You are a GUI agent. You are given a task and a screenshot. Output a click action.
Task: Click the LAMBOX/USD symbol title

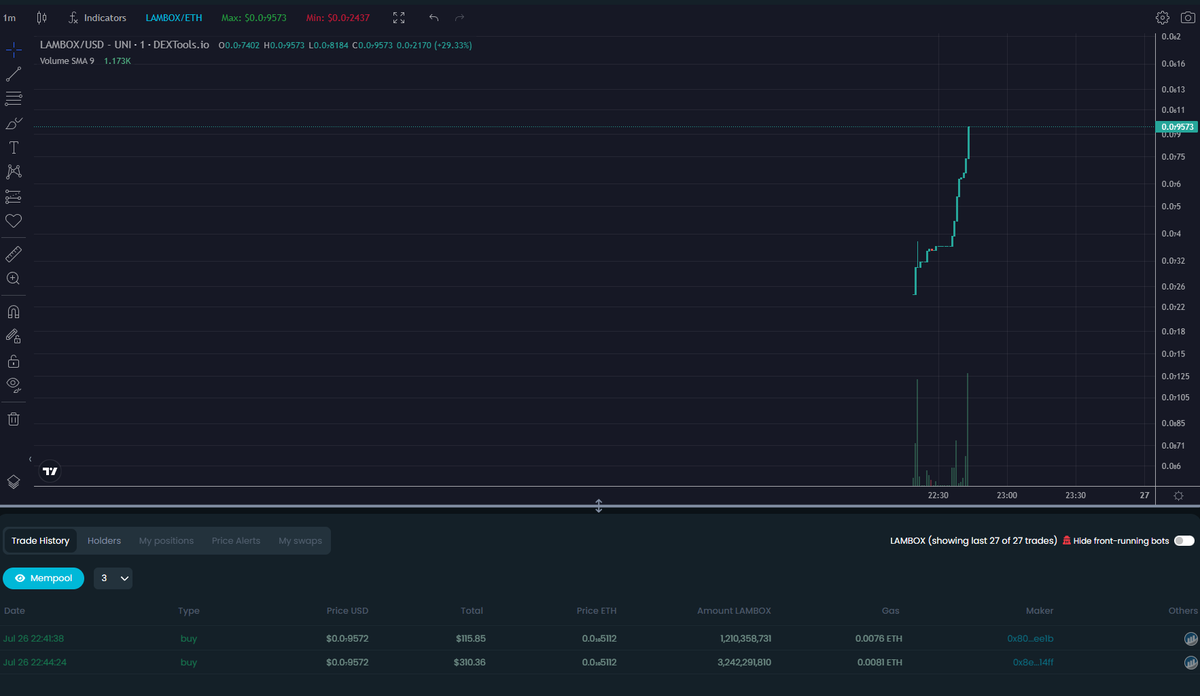pyautogui.click(x=125, y=45)
